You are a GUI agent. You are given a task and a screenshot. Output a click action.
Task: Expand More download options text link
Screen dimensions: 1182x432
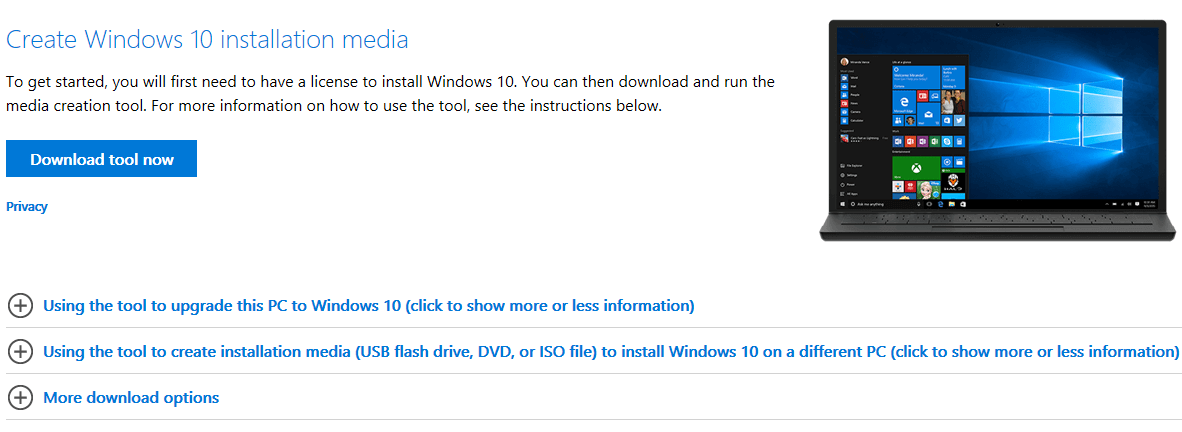[x=131, y=397]
